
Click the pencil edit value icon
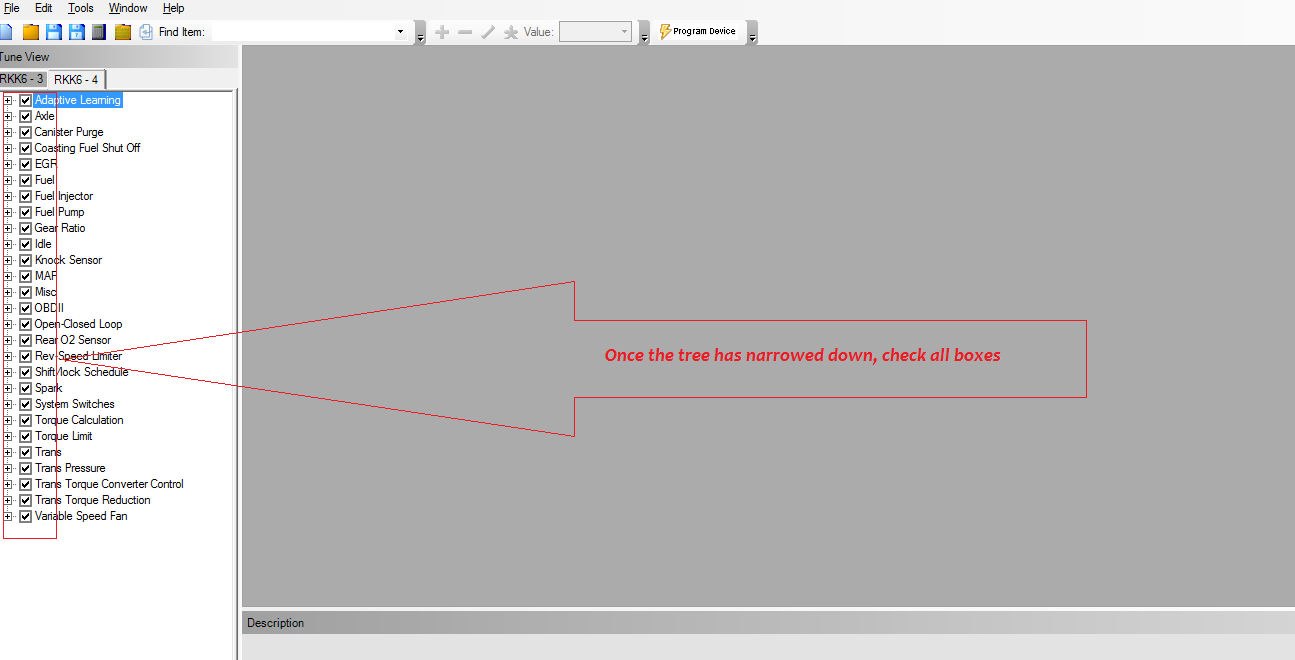click(488, 32)
